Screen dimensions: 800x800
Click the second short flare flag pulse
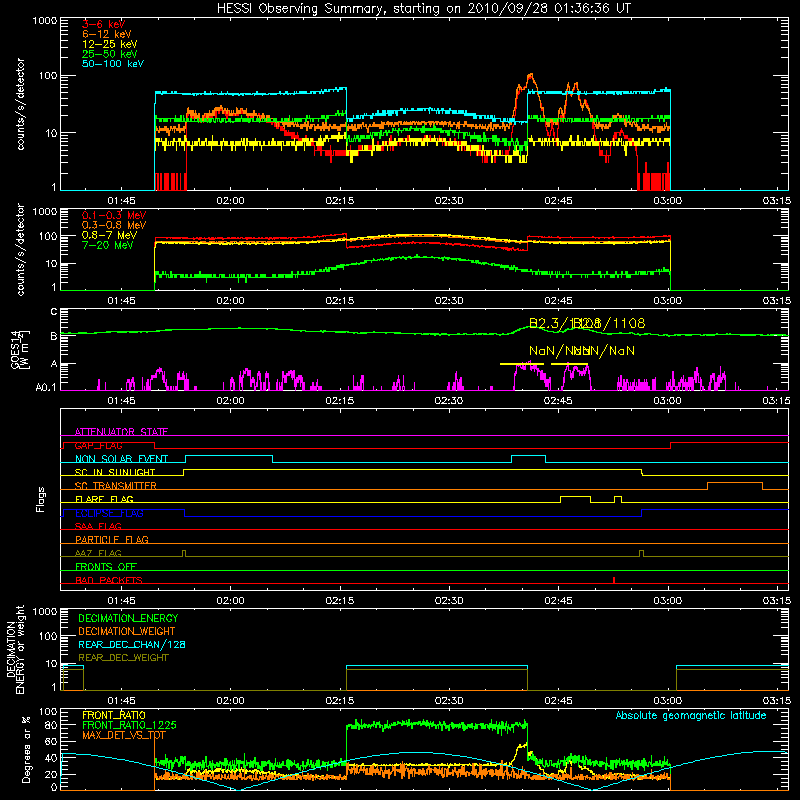point(618,498)
